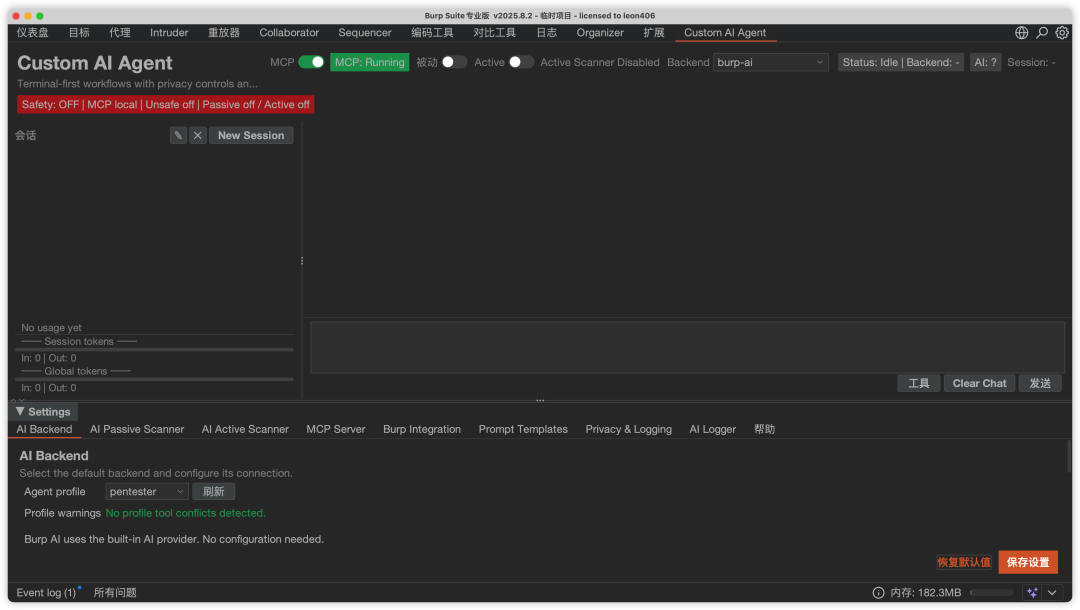Select the AI Backend settings tab

[x=44, y=430]
